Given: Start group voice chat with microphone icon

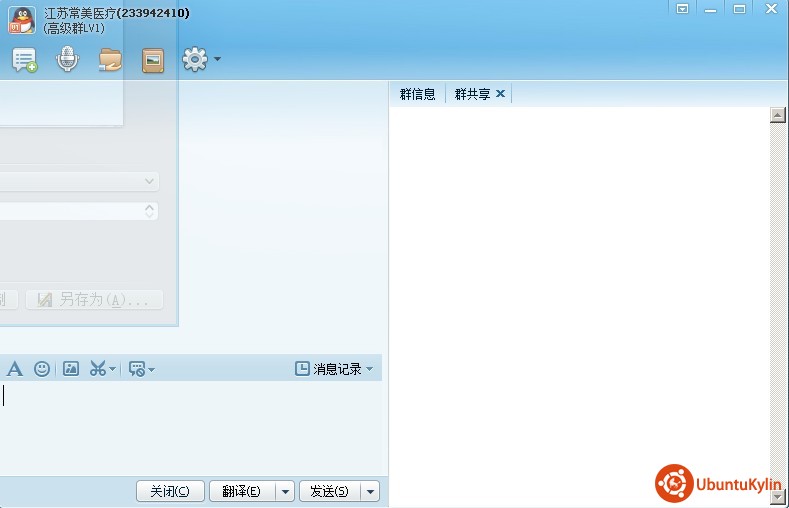Looking at the screenshot, I should (x=67, y=60).
